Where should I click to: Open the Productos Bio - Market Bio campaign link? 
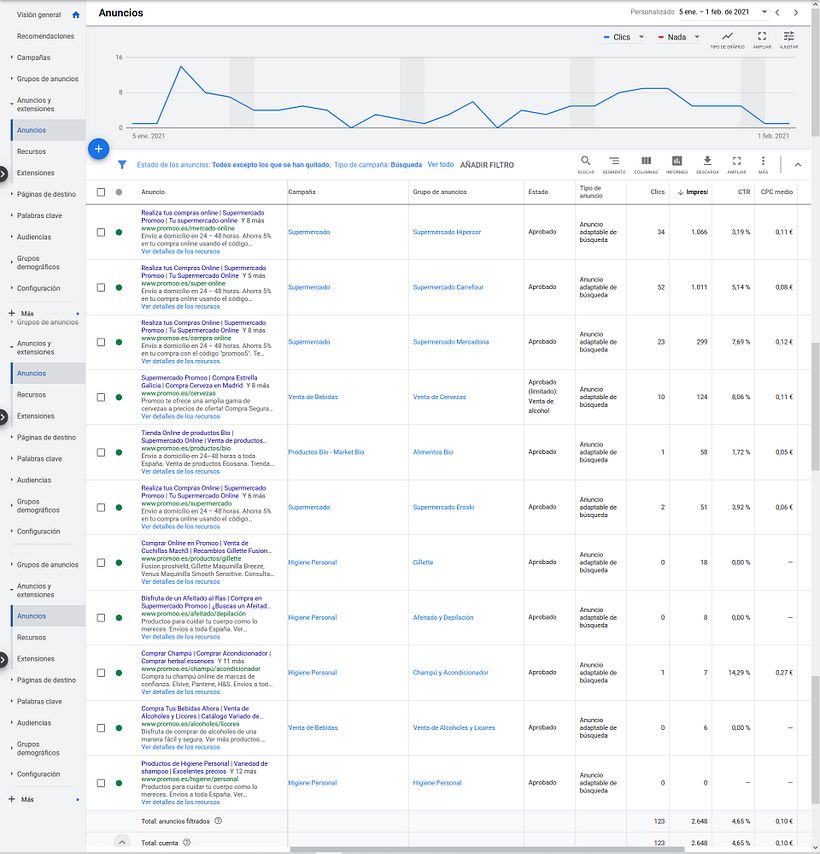(326, 453)
